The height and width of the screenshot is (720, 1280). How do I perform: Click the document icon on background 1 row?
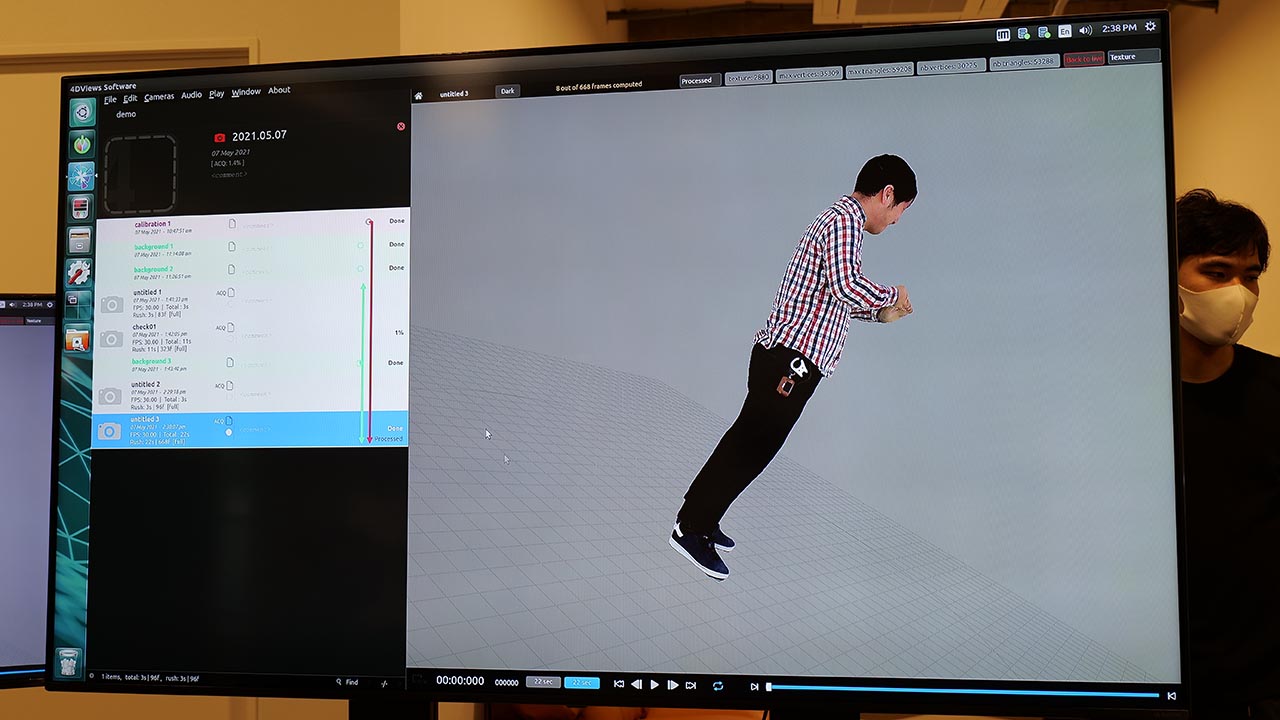231,247
